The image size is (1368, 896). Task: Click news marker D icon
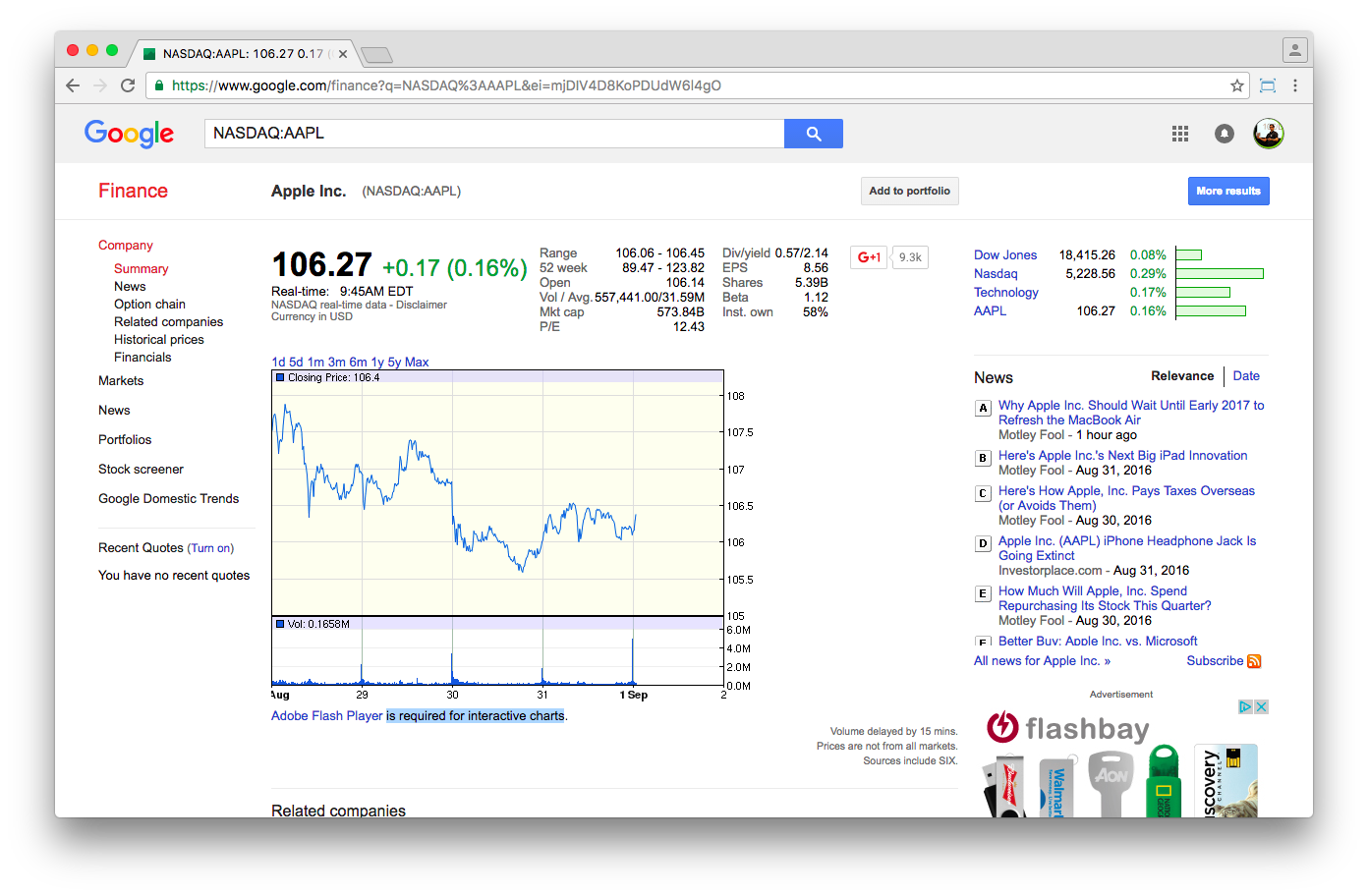(983, 543)
